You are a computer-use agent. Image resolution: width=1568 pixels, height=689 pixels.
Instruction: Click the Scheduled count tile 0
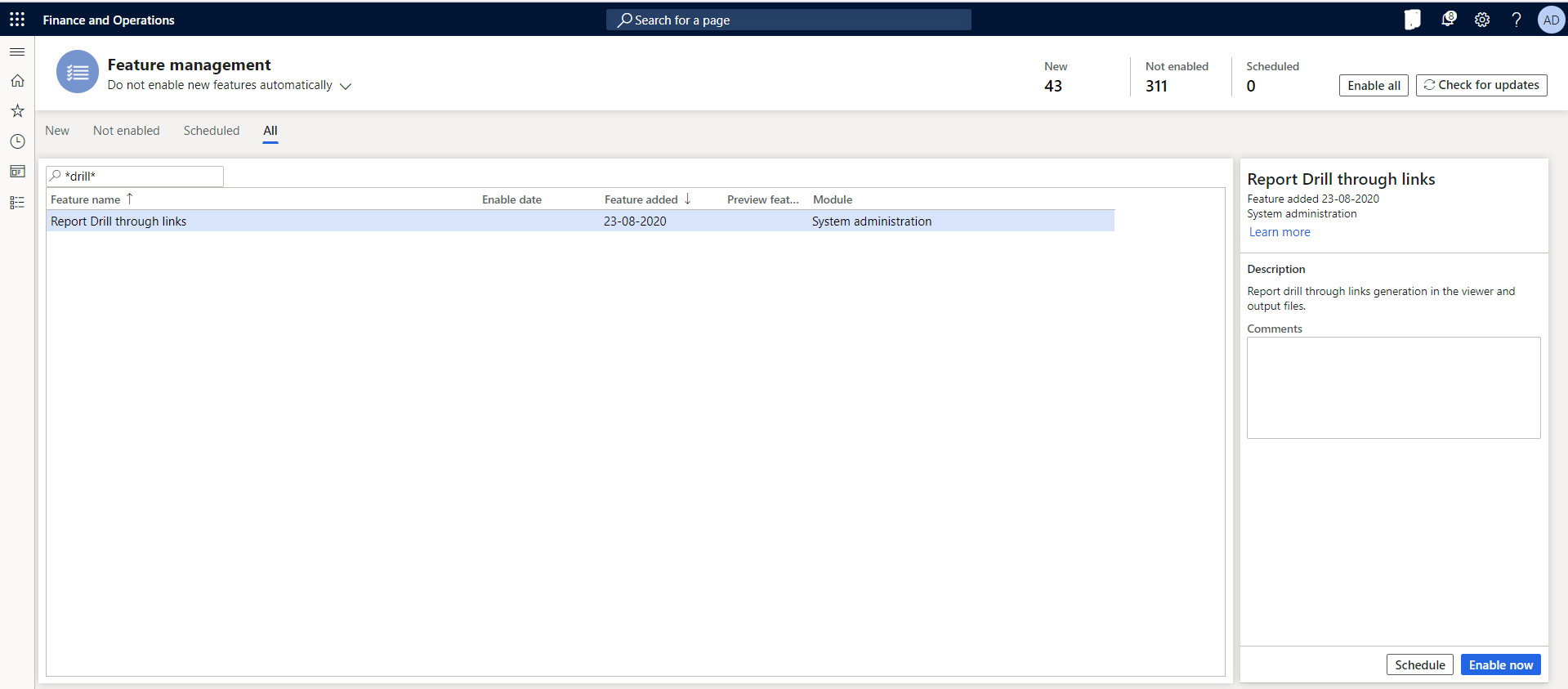click(x=1272, y=77)
